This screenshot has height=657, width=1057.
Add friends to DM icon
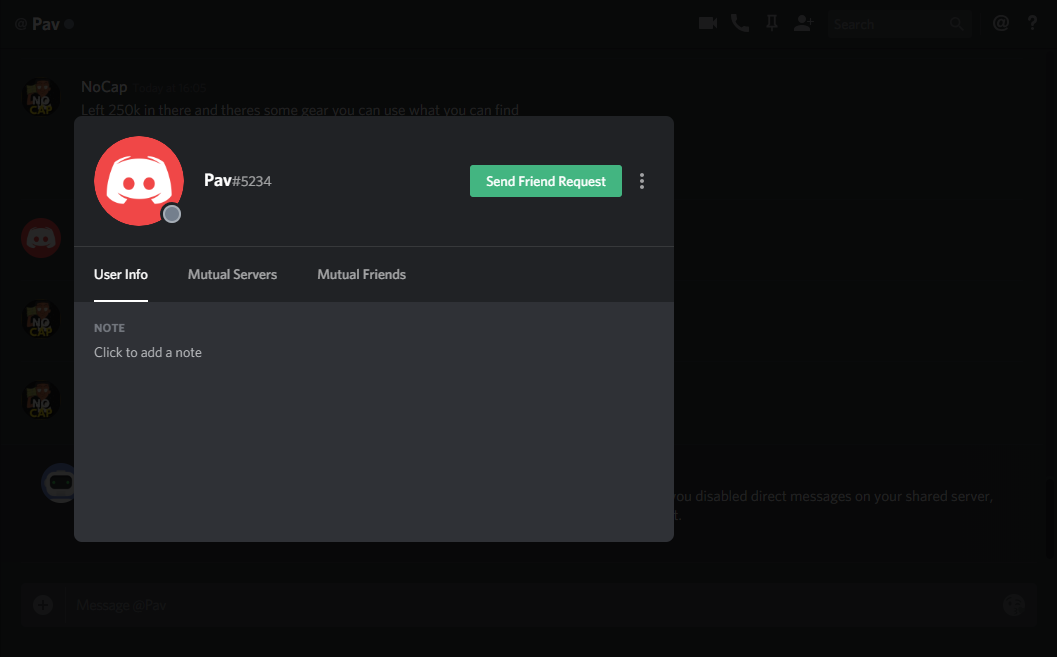pos(804,24)
